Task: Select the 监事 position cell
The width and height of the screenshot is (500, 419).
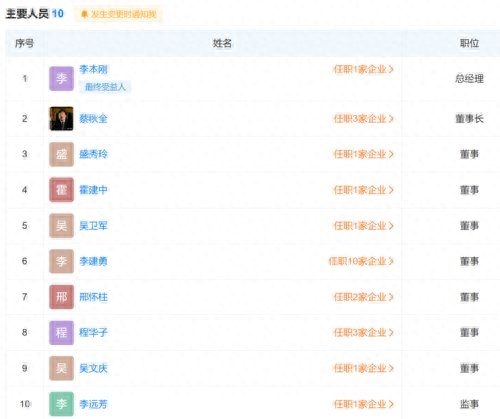Action: click(x=469, y=404)
